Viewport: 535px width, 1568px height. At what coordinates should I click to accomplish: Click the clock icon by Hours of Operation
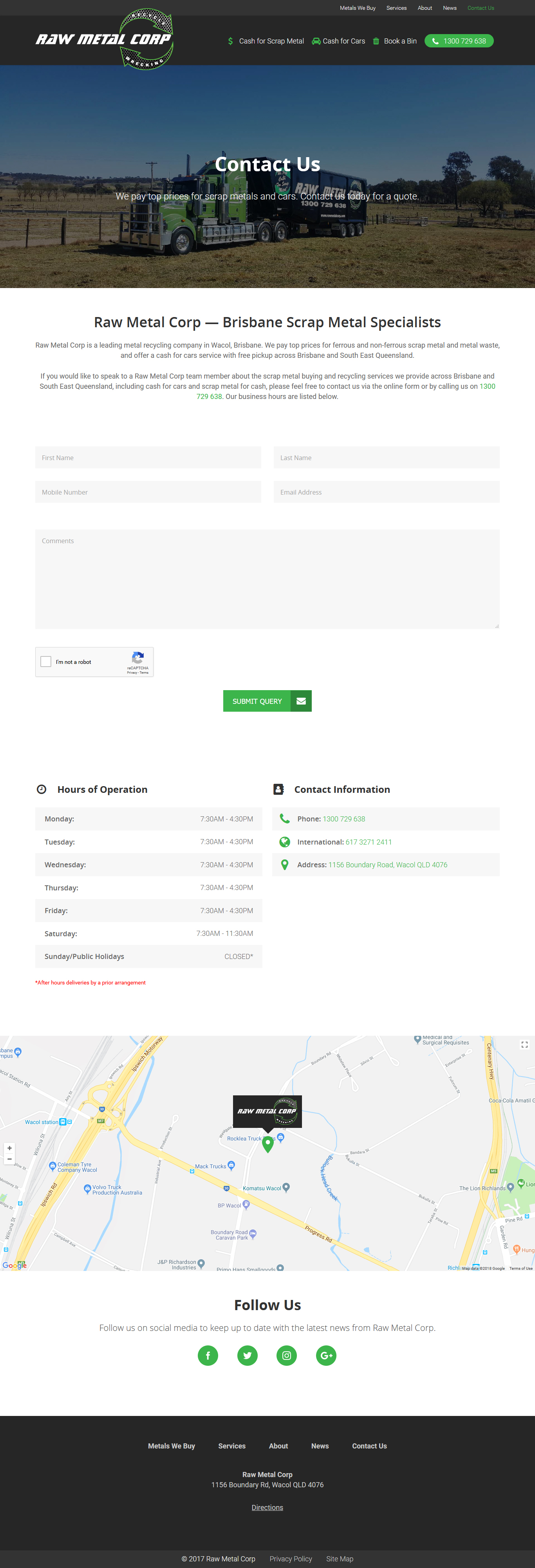(42, 789)
